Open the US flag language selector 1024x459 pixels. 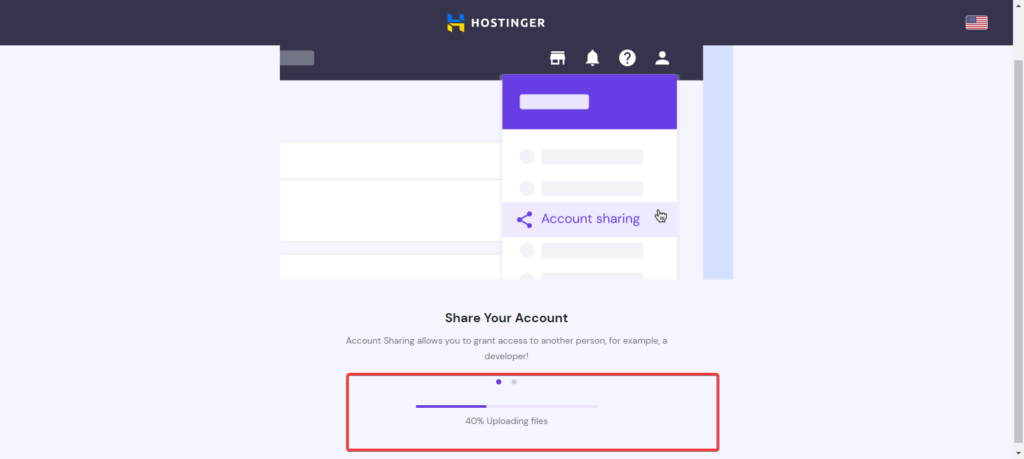(x=976, y=23)
